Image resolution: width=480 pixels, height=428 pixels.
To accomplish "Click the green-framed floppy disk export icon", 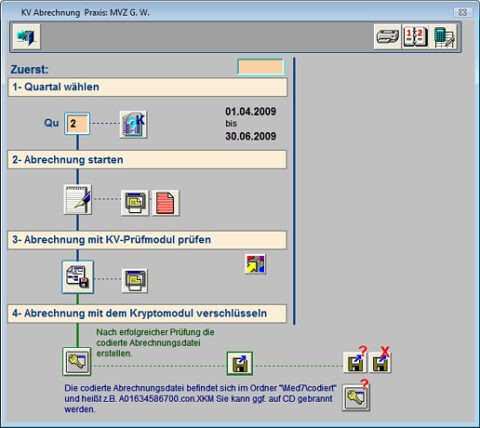I will 240,363.
